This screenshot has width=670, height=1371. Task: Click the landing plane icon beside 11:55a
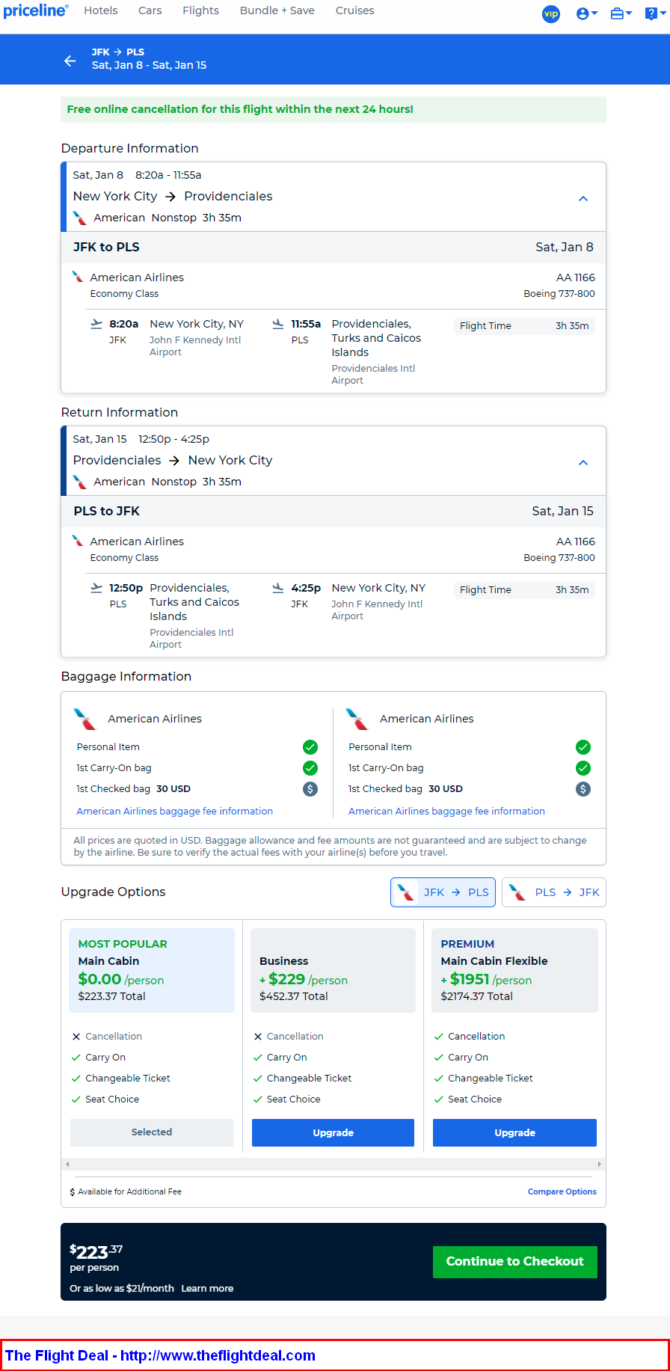pyautogui.click(x=278, y=324)
